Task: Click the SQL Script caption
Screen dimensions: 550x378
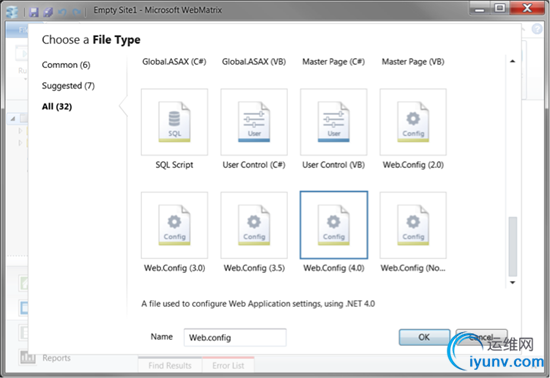Action: tap(174, 165)
